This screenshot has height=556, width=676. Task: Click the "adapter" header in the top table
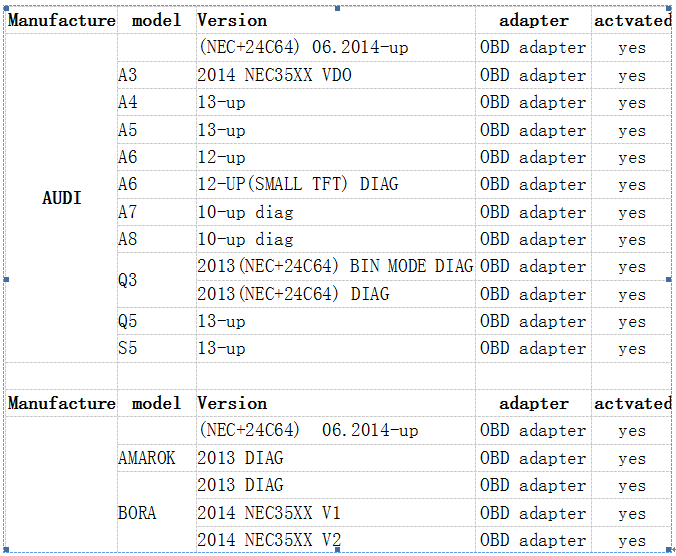click(x=534, y=20)
